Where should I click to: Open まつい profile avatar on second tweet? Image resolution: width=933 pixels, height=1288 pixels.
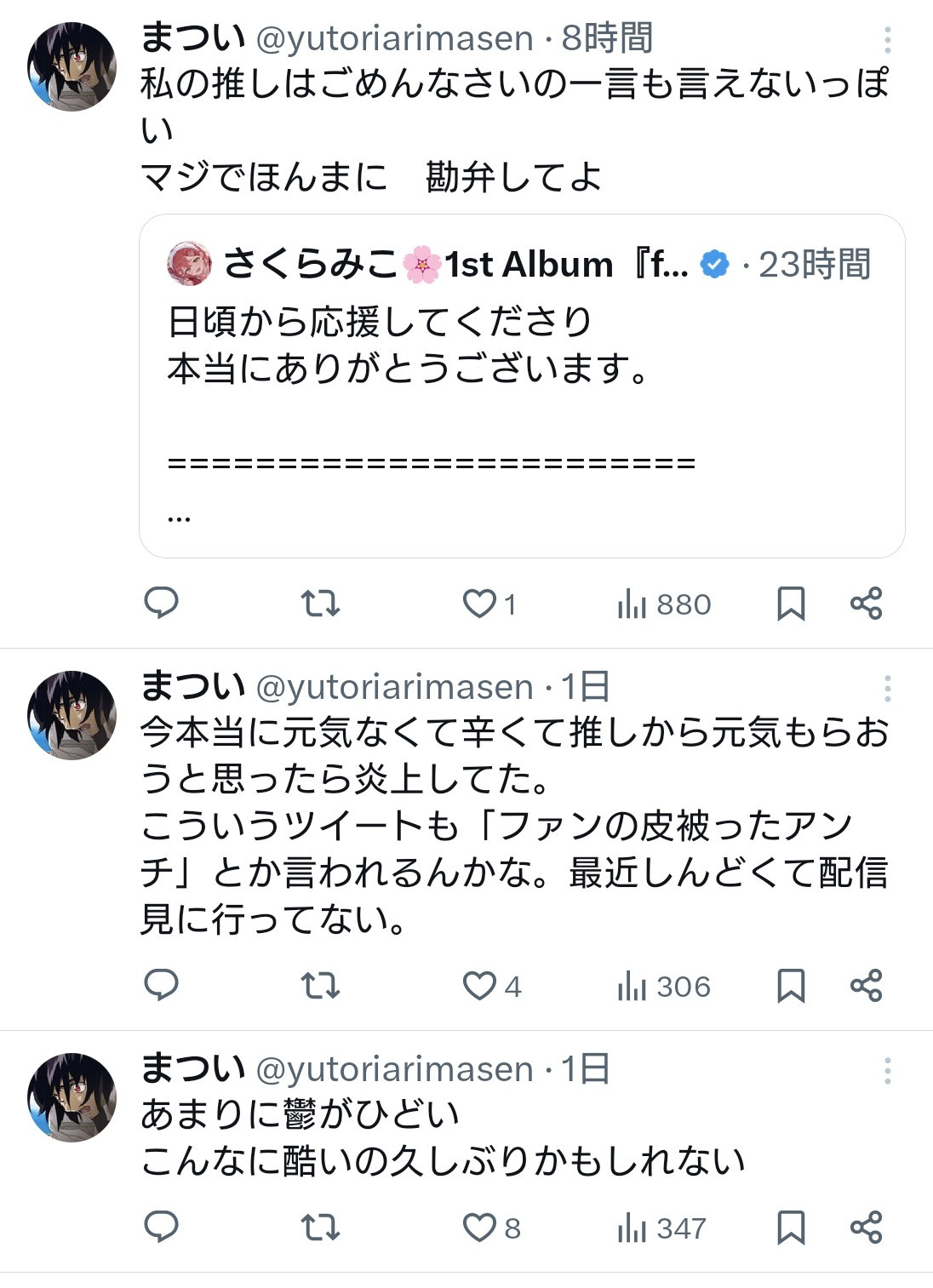click(72, 714)
